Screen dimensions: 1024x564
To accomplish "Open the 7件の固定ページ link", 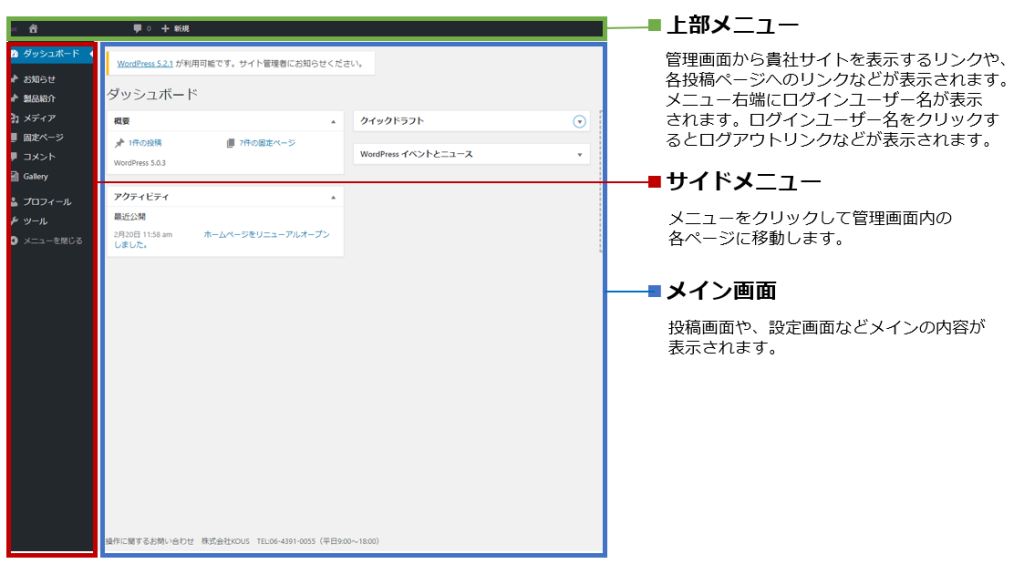I will [267, 143].
